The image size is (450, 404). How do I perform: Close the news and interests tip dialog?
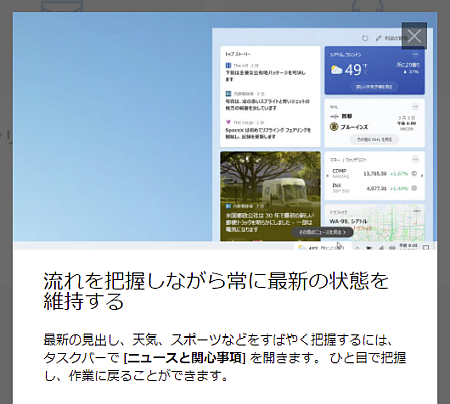(x=414, y=36)
